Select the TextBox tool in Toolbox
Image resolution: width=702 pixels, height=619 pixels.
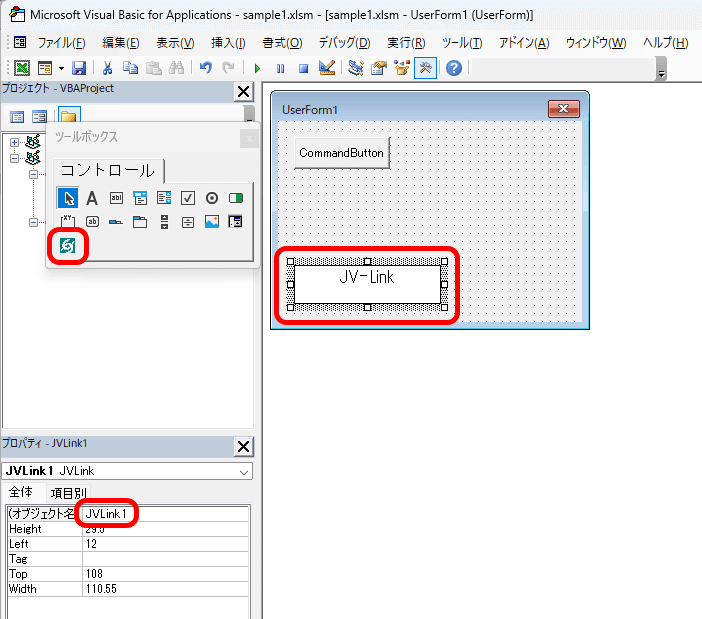(116, 198)
